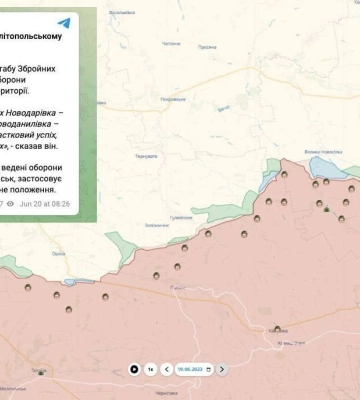Click the Чернігівка town label
Viewport: 360px width, 400px height.
click(x=166, y=393)
